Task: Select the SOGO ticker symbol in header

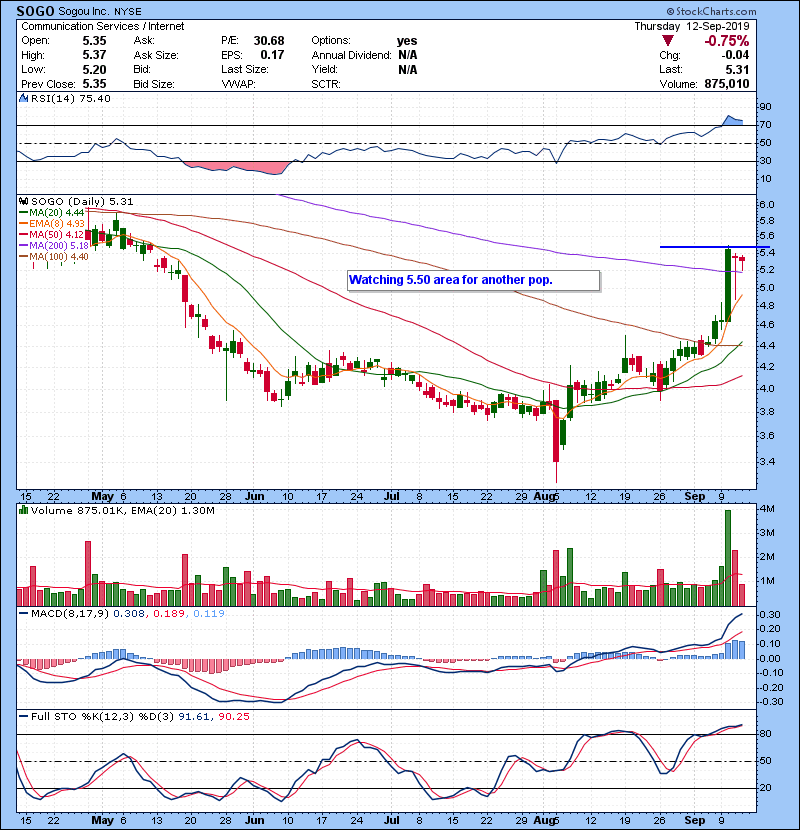Action: [35, 11]
